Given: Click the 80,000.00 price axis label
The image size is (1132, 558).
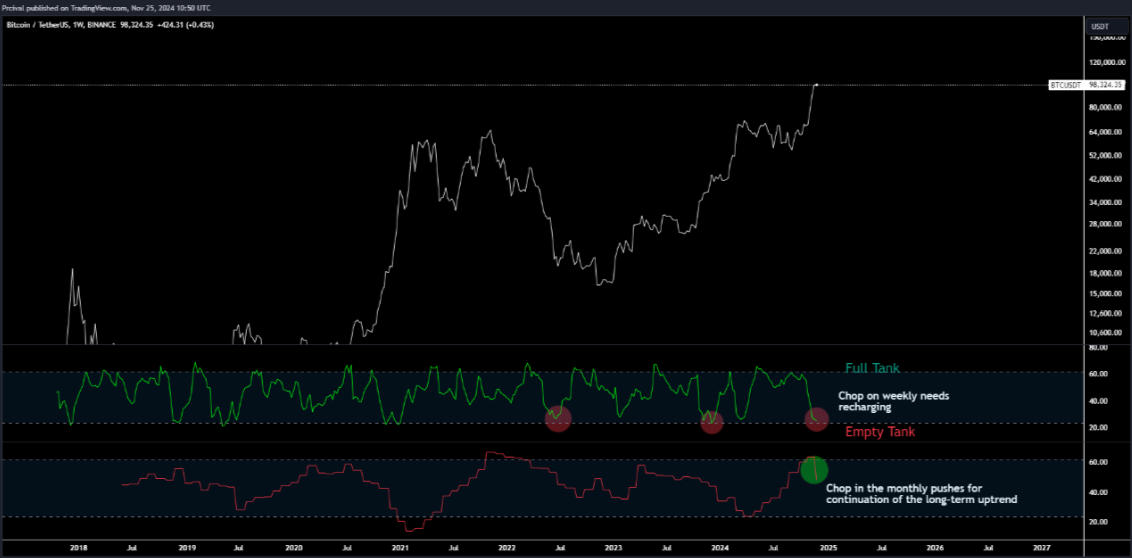Looking at the screenshot, I should pos(1105,108).
